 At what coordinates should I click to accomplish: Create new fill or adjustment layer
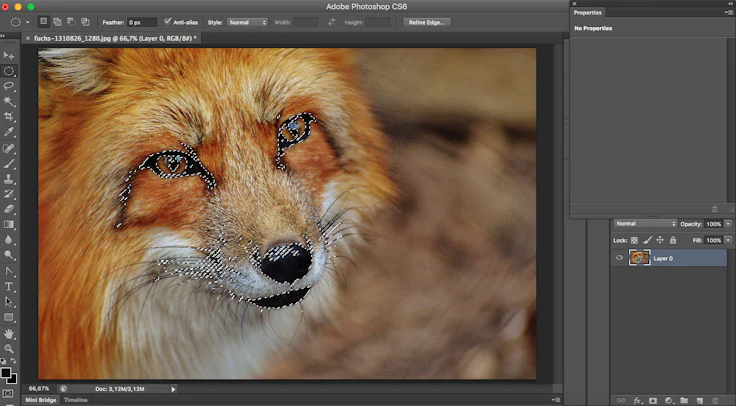click(668, 400)
